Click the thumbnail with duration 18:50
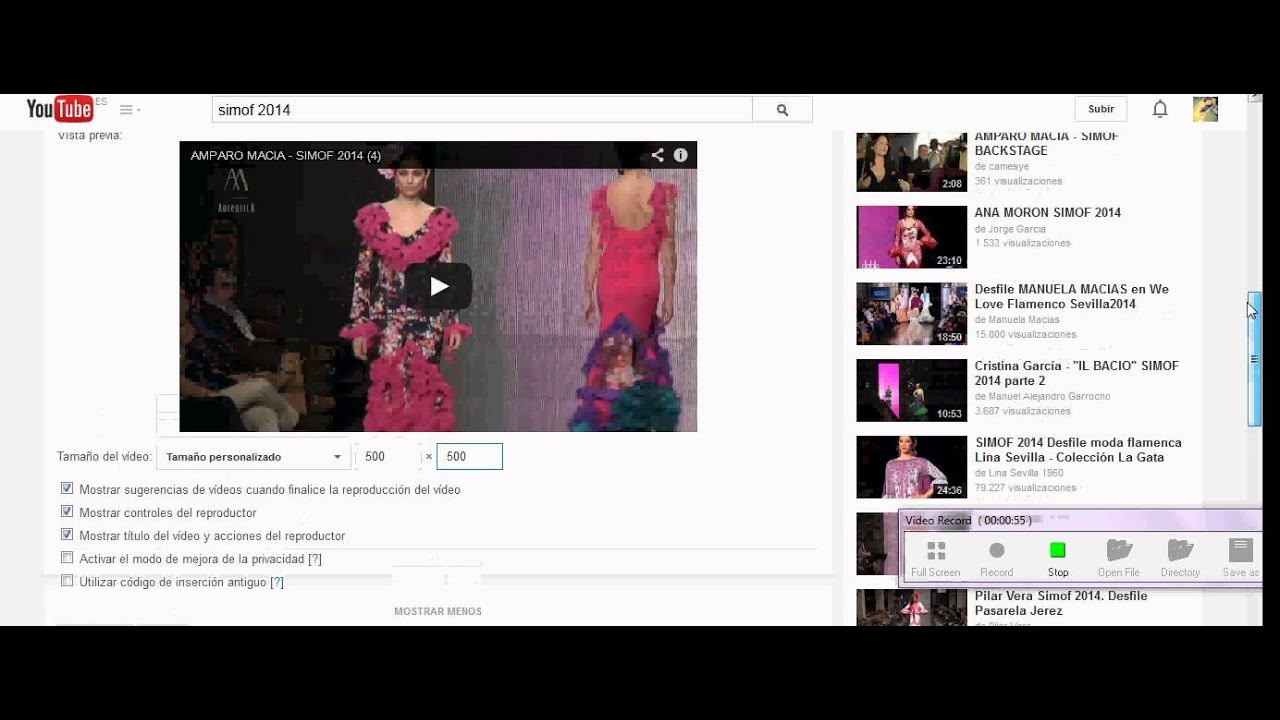The width and height of the screenshot is (1280, 720). tap(912, 314)
